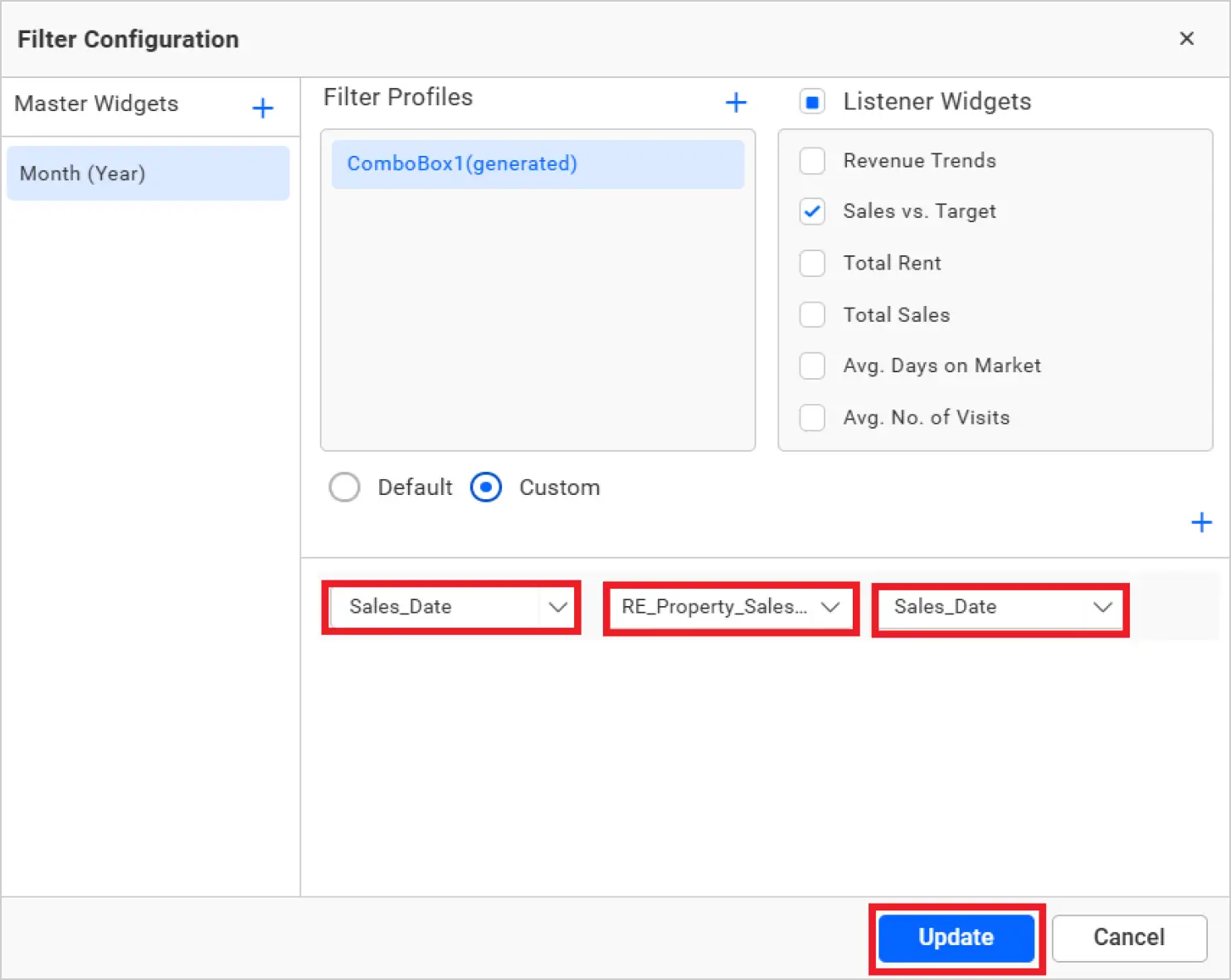Select the Custom radio button
Screen dimensions: 1231x980
coord(486,488)
